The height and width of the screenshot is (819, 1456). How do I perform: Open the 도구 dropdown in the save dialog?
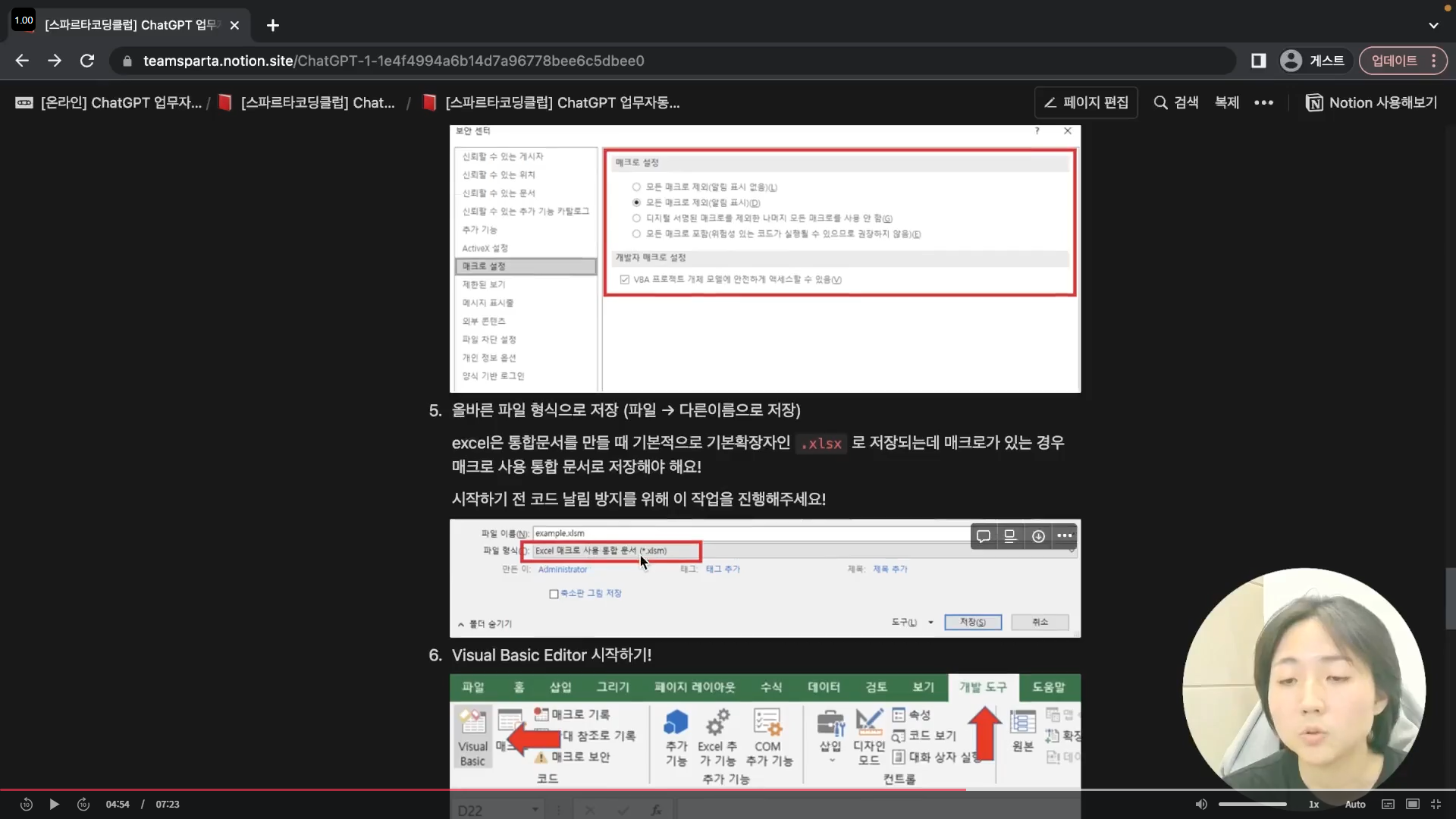tap(912, 623)
